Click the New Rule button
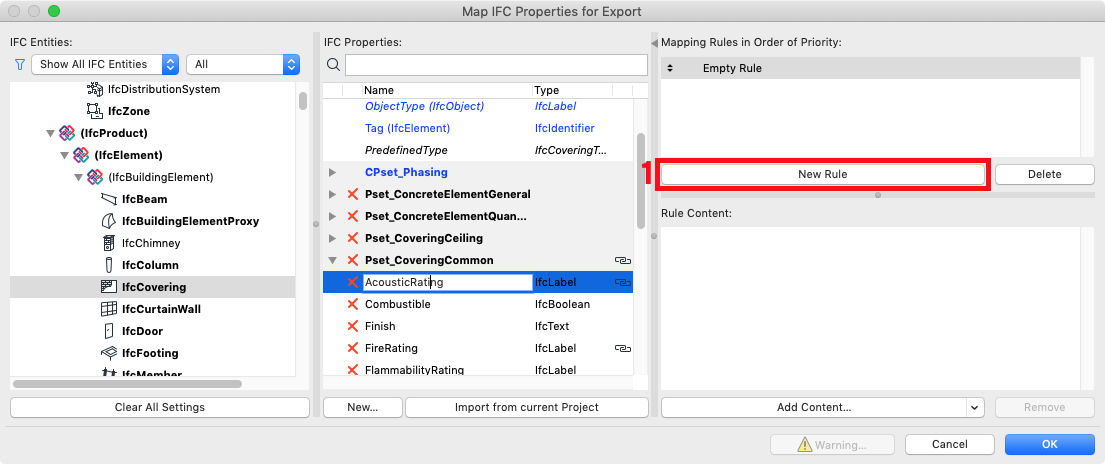The image size is (1105, 464). tap(822, 174)
